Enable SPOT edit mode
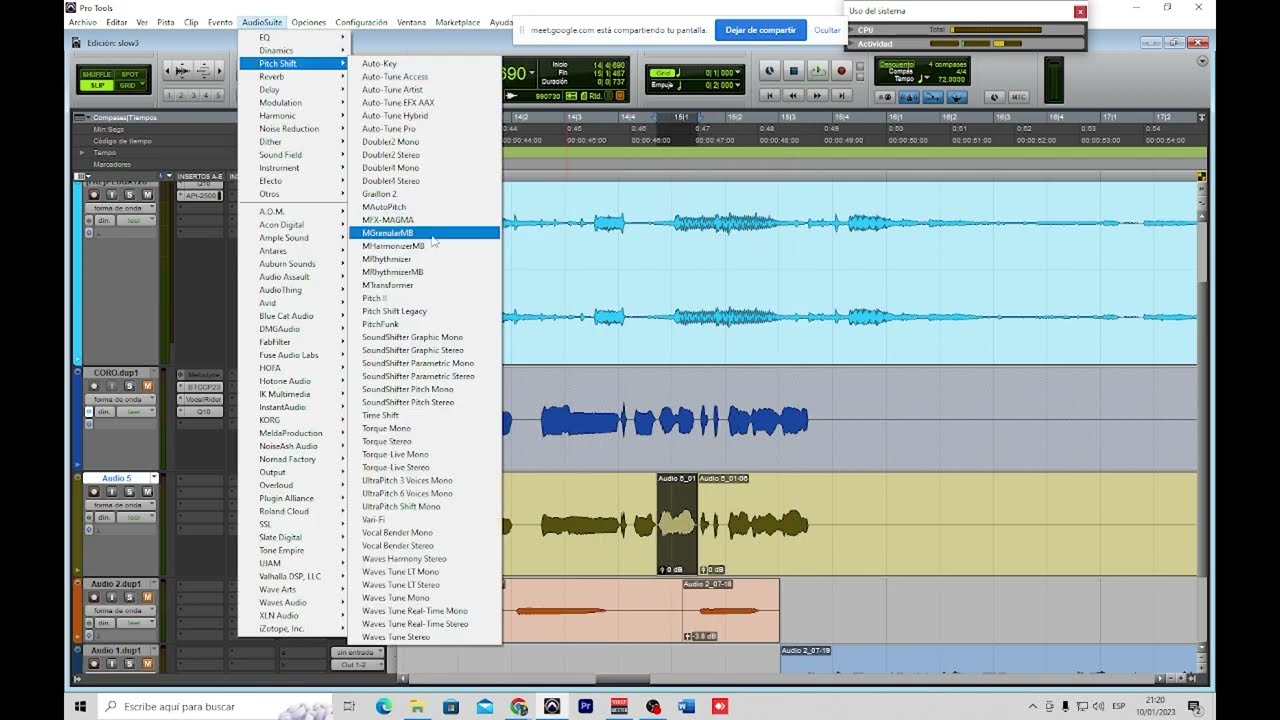1280x720 pixels. click(x=130, y=74)
